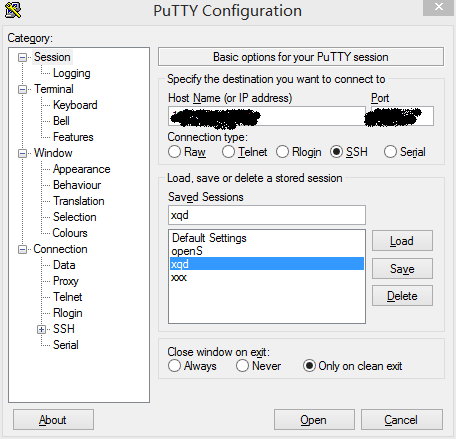456x439 pixels.
Task: Open the Colours category
Action: point(70,233)
